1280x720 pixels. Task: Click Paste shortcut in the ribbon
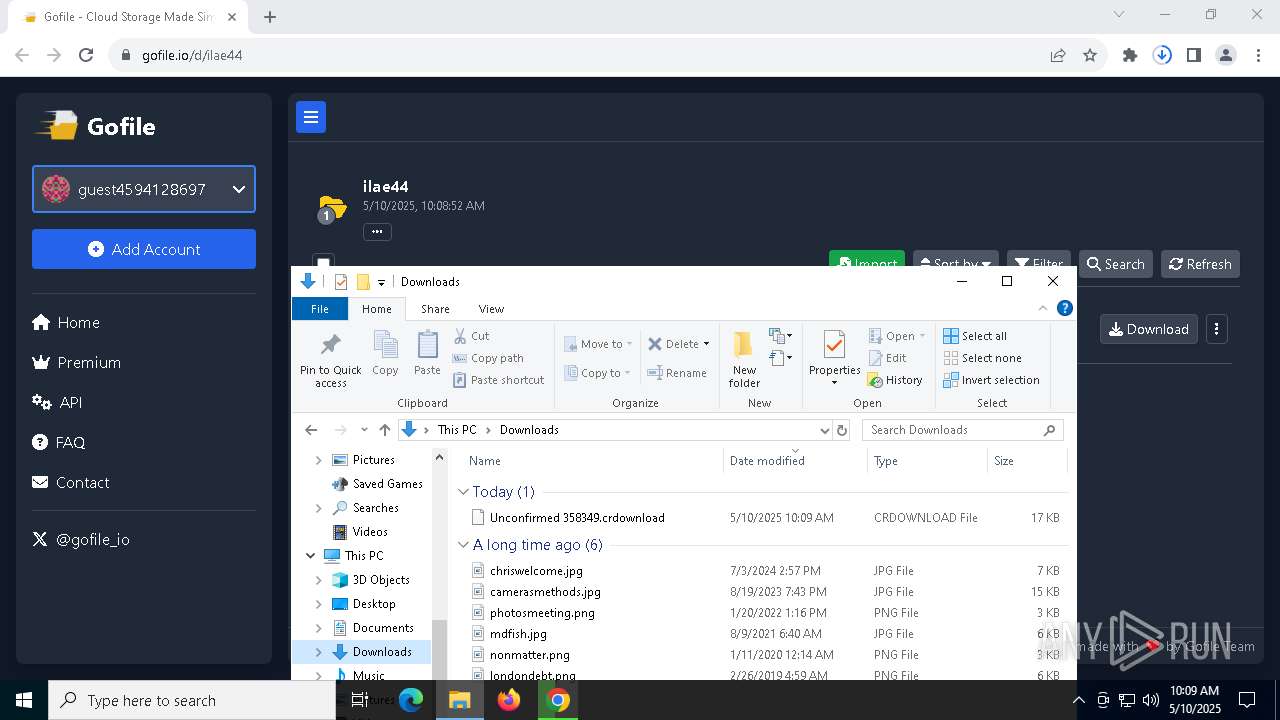point(499,380)
